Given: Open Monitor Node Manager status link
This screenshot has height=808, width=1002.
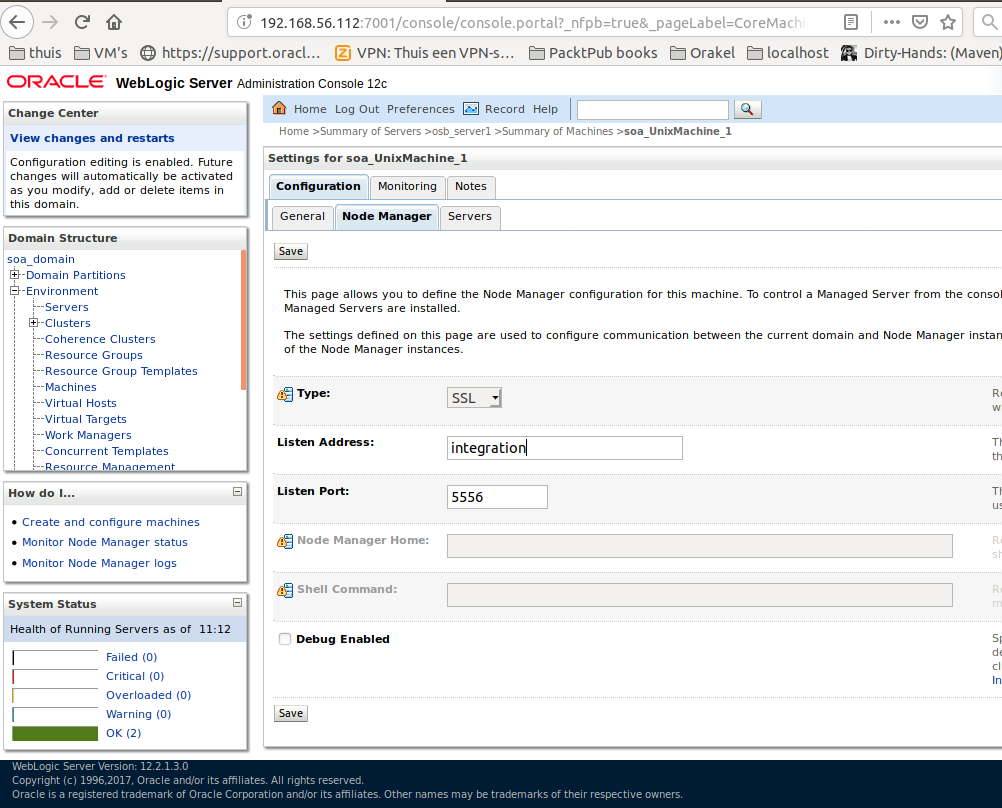Looking at the screenshot, I should pos(105,542).
